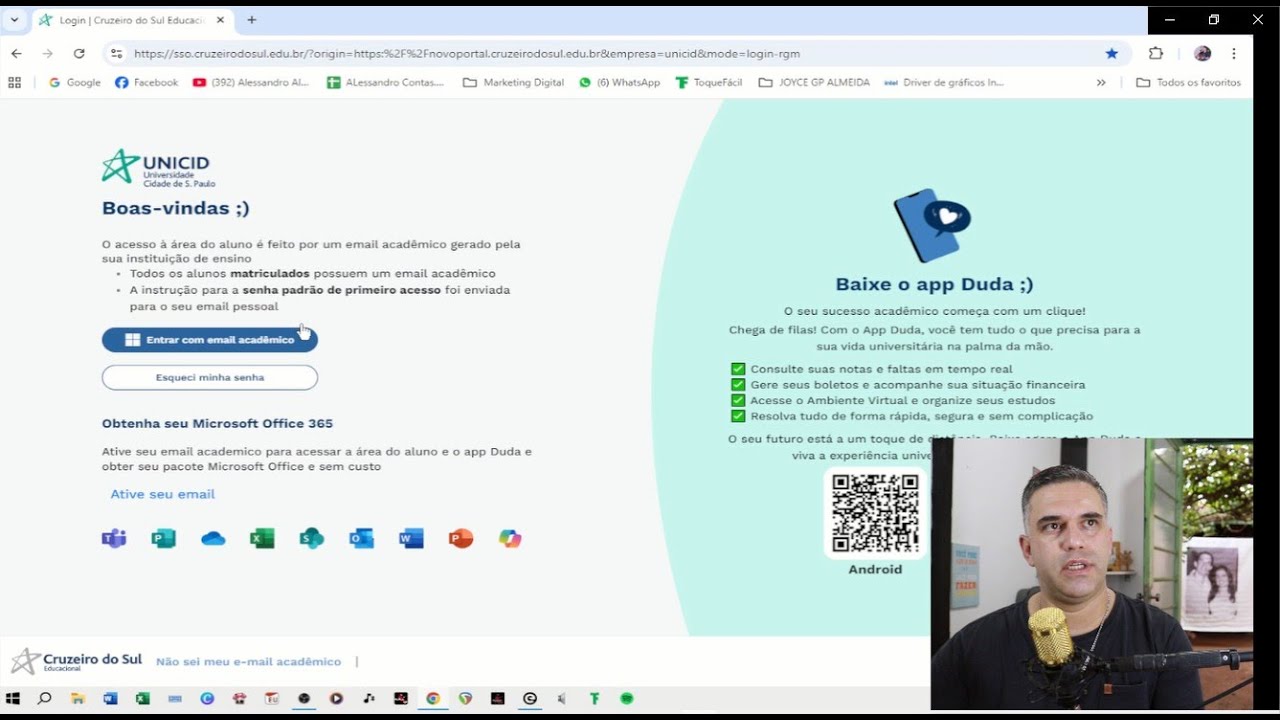Image resolution: width=1280 pixels, height=720 pixels.
Task: Open the Chrome profile avatar
Action: (x=1202, y=53)
